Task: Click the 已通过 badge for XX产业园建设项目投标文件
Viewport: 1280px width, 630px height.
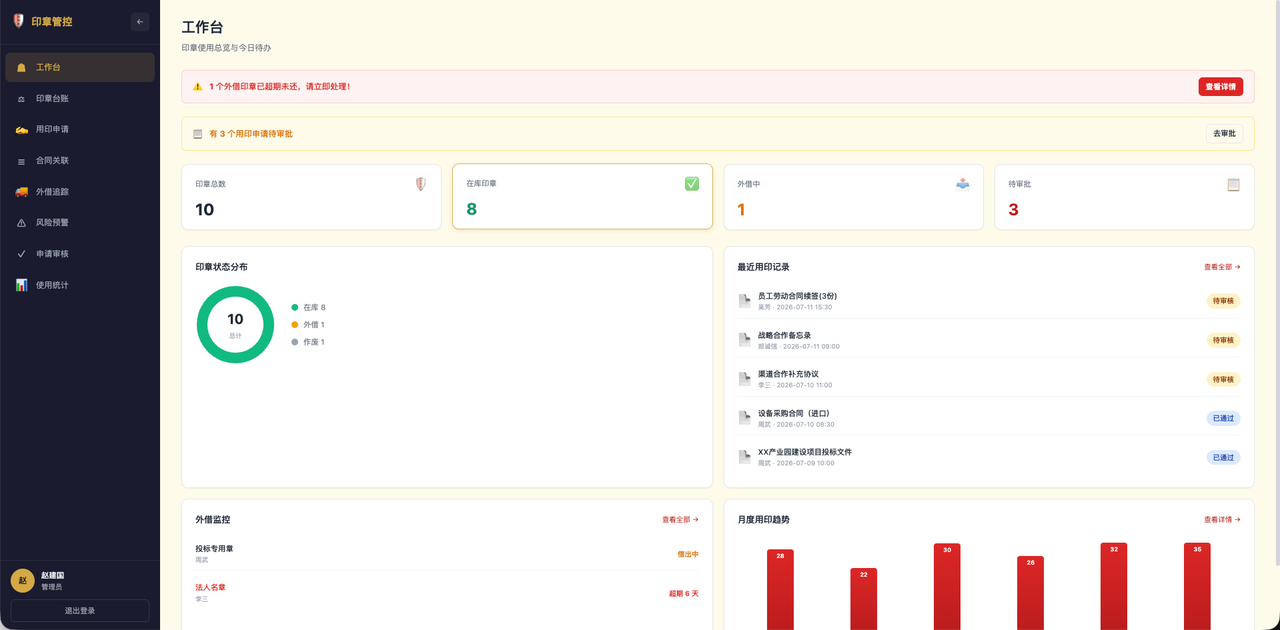Action: pyautogui.click(x=1223, y=457)
